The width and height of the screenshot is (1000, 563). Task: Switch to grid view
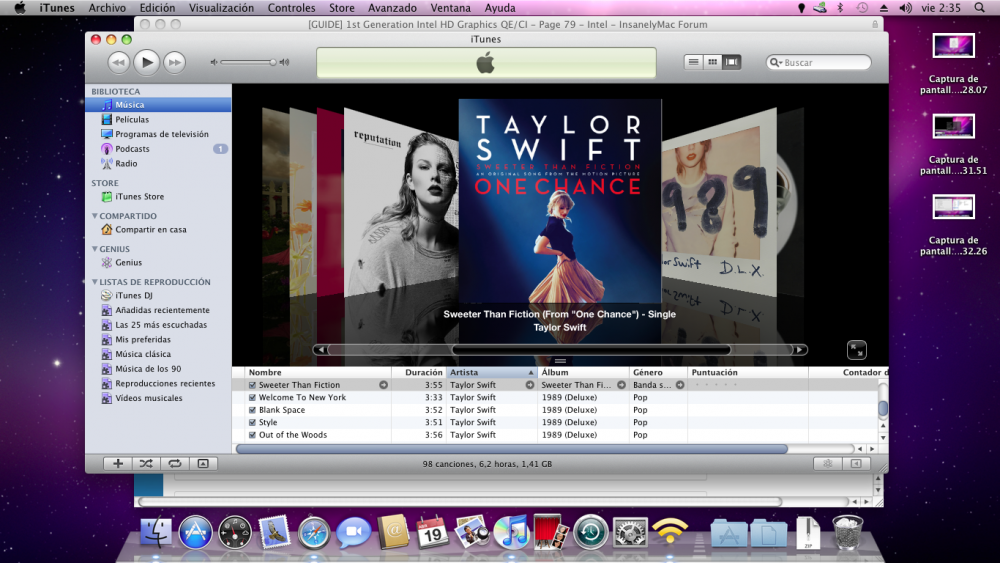coord(712,62)
